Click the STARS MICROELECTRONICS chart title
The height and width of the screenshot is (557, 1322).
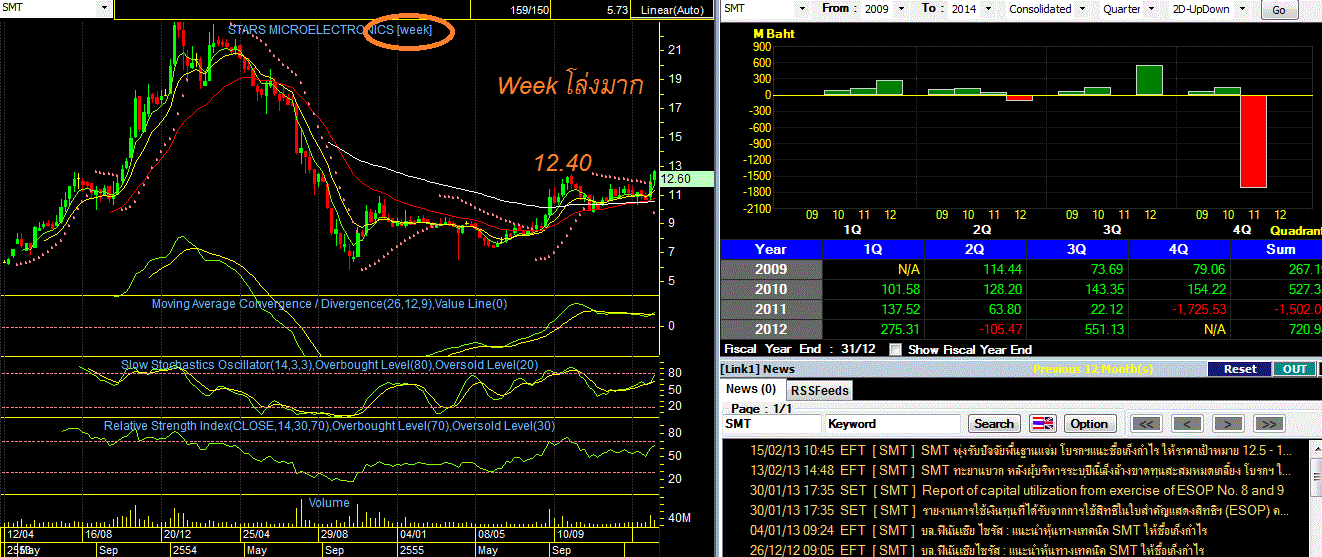pyautogui.click(x=330, y=29)
